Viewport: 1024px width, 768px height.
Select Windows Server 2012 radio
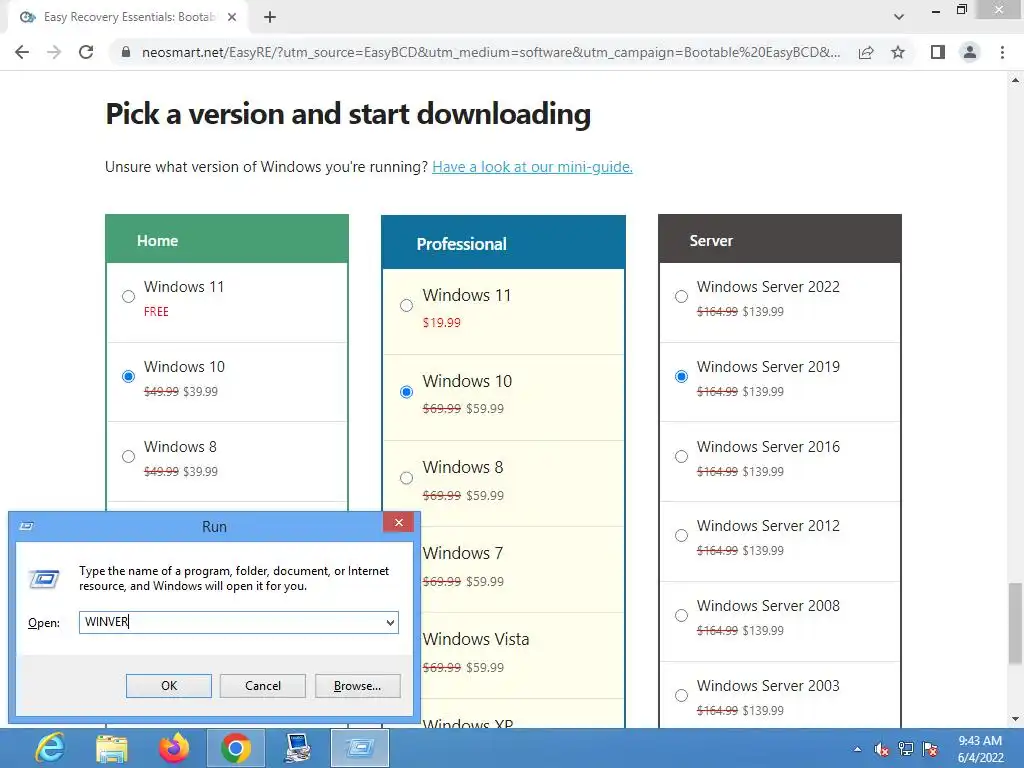pos(681,536)
